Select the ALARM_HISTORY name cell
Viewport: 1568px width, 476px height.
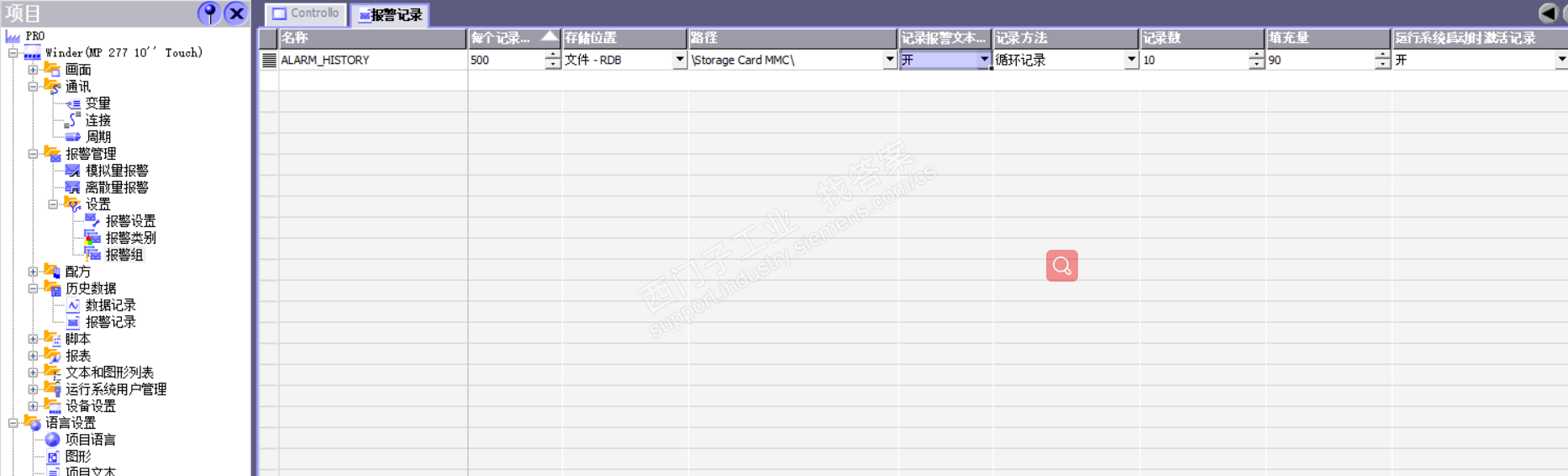click(372, 60)
